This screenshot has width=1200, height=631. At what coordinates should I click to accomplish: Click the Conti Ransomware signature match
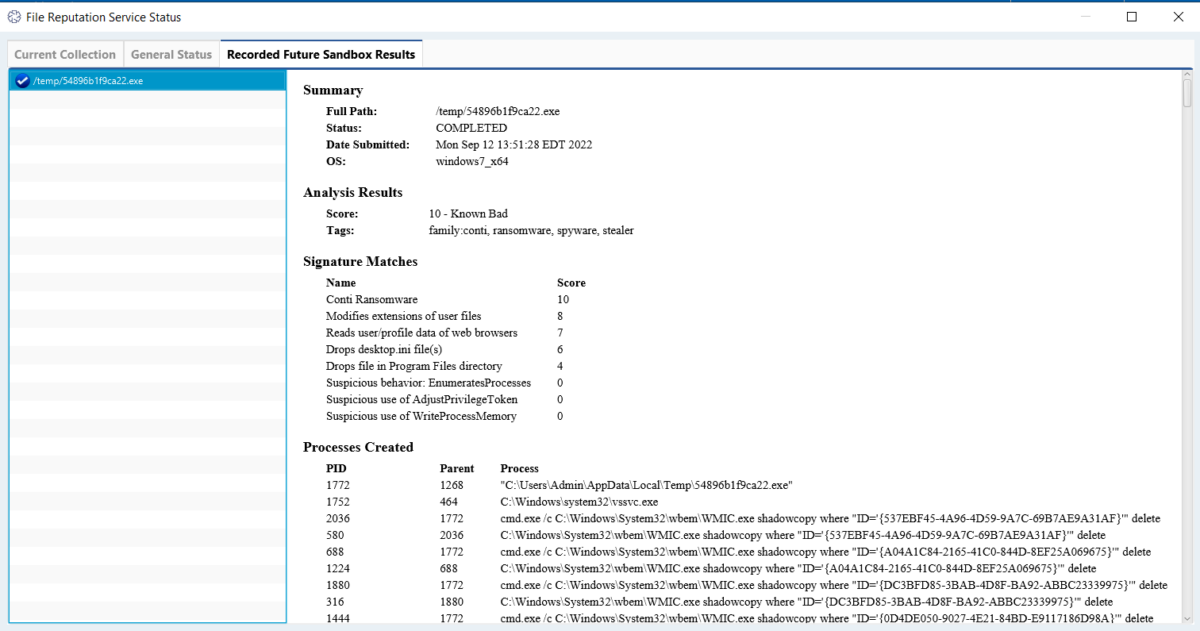point(371,299)
